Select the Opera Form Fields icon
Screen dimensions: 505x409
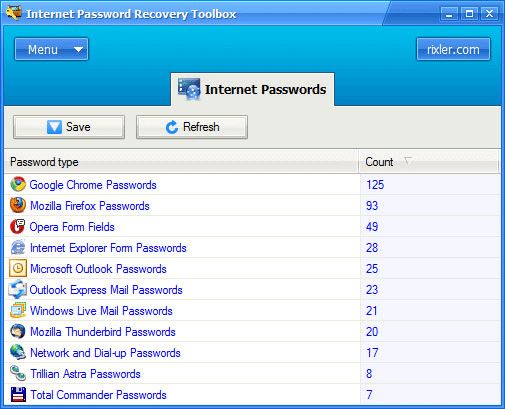[18, 227]
